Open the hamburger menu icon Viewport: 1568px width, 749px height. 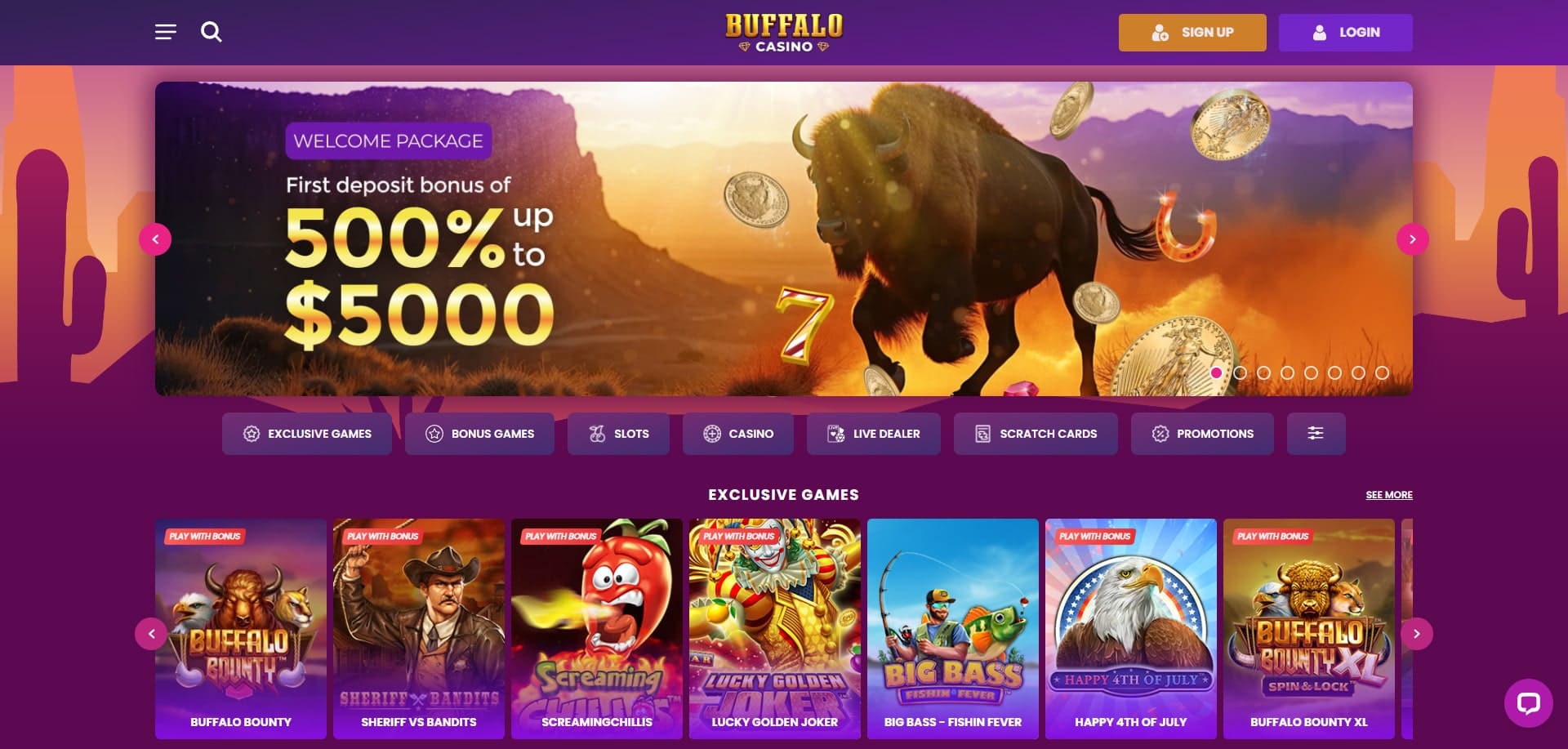[x=166, y=32]
